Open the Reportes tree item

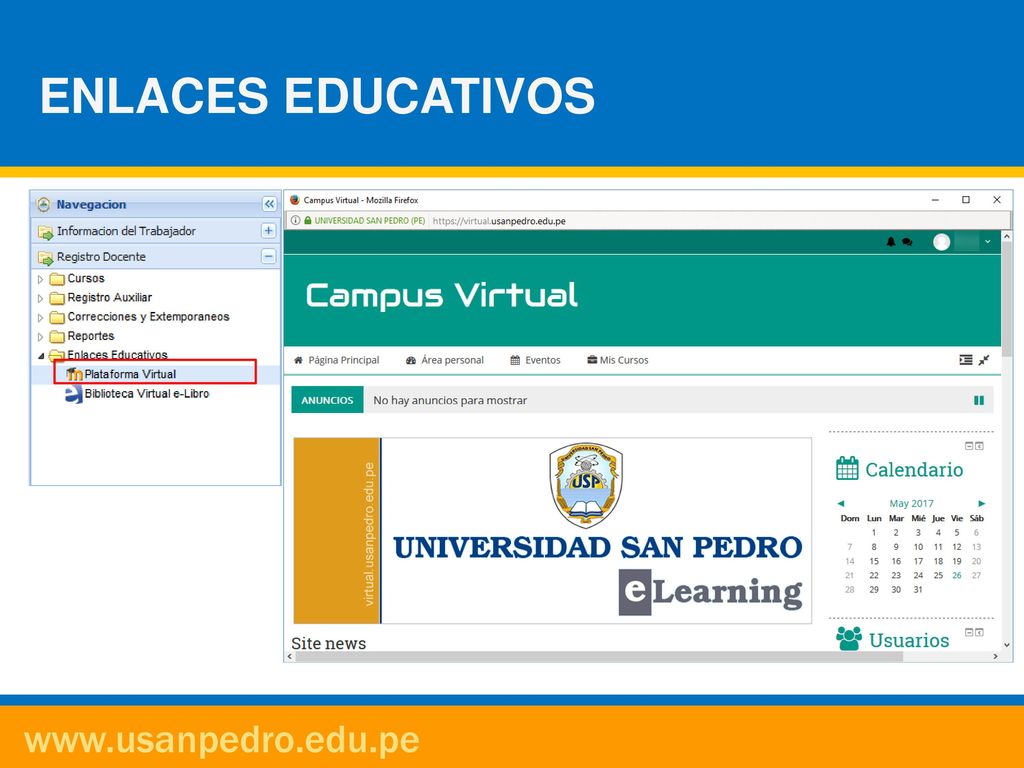[x=91, y=336]
